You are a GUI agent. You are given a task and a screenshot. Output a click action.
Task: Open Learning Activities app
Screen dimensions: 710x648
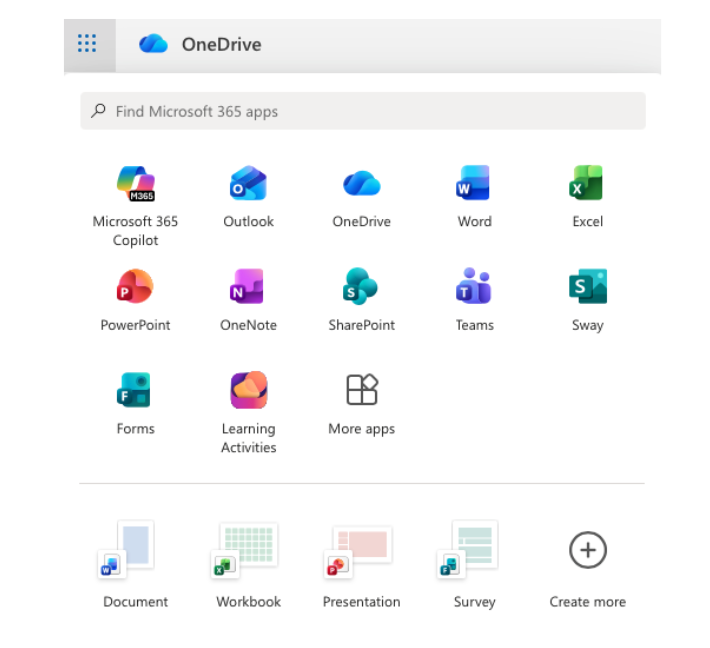[248, 391]
